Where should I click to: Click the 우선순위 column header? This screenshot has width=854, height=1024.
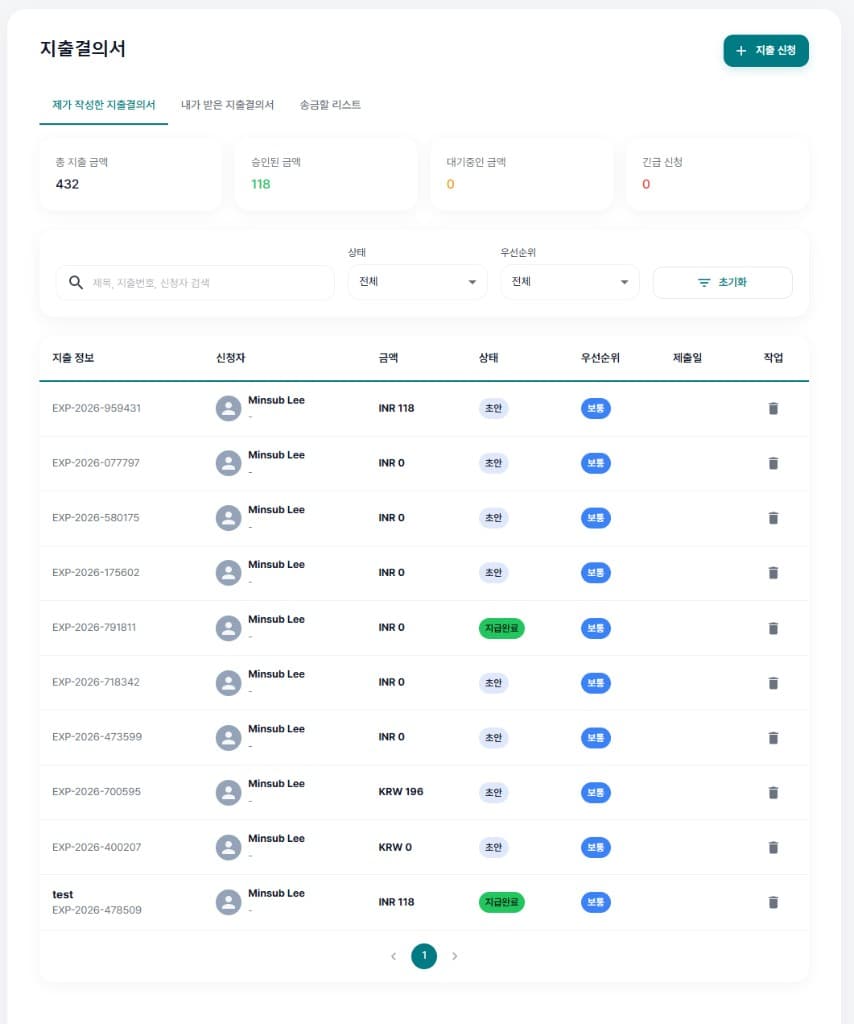click(600, 358)
